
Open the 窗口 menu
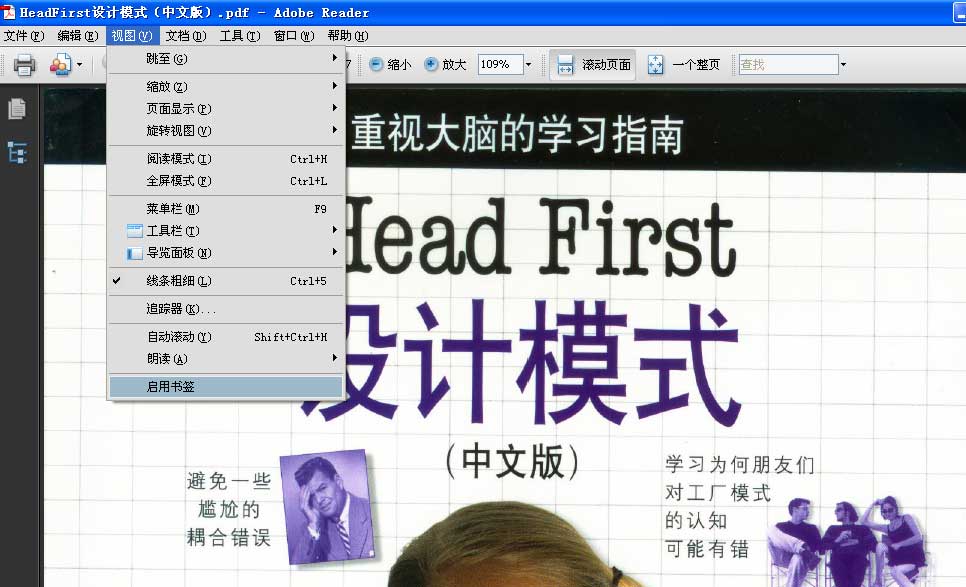tap(294, 36)
